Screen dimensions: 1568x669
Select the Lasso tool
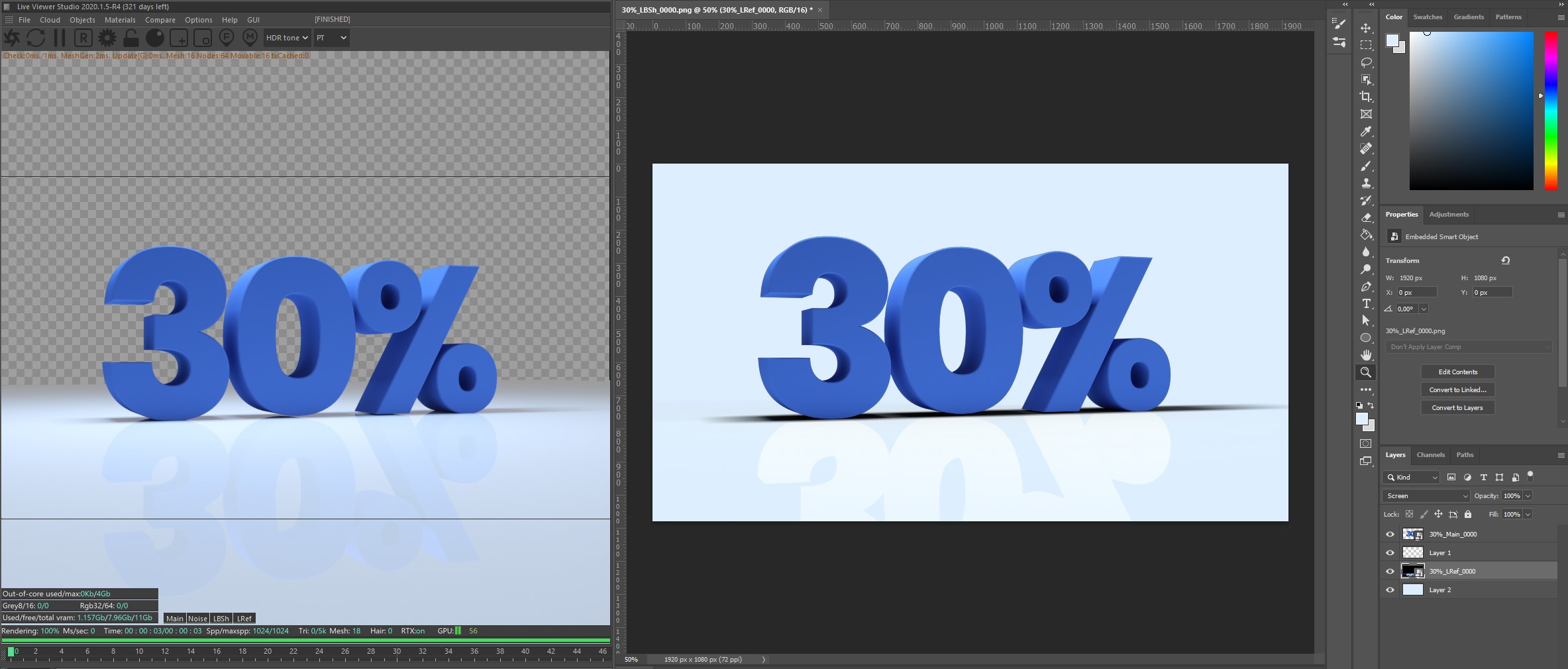(x=1366, y=62)
